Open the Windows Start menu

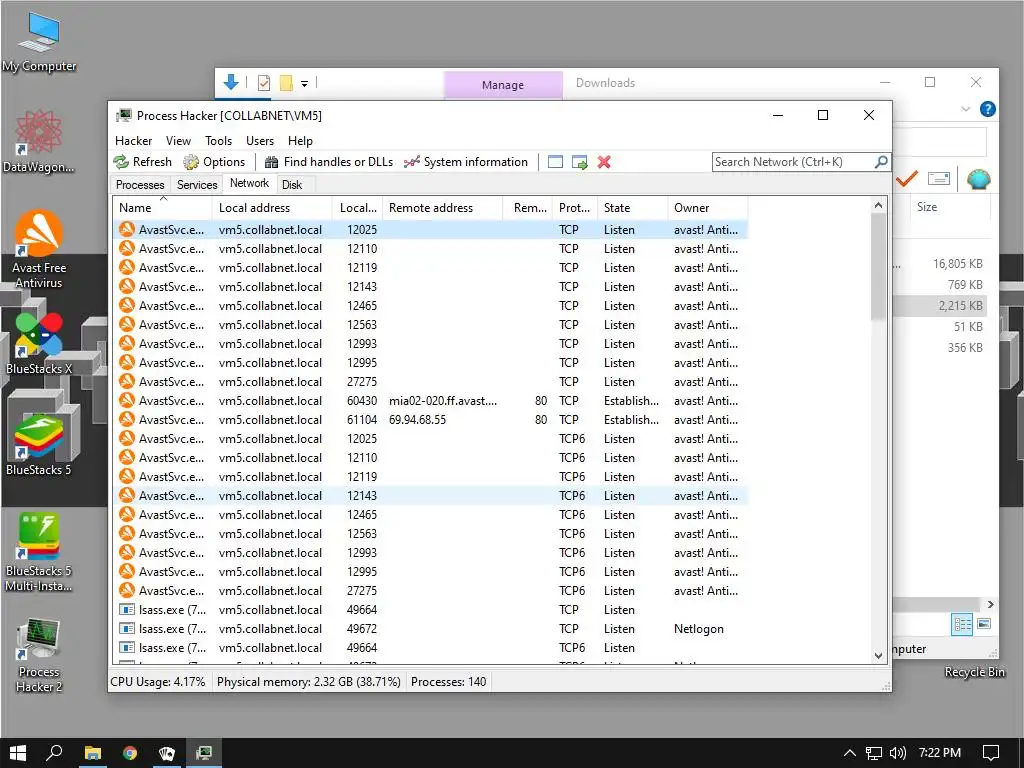pos(18,753)
